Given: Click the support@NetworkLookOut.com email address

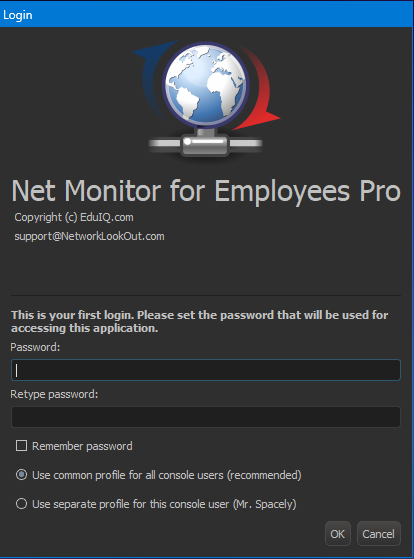Looking at the screenshot, I should (x=90, y=236).
